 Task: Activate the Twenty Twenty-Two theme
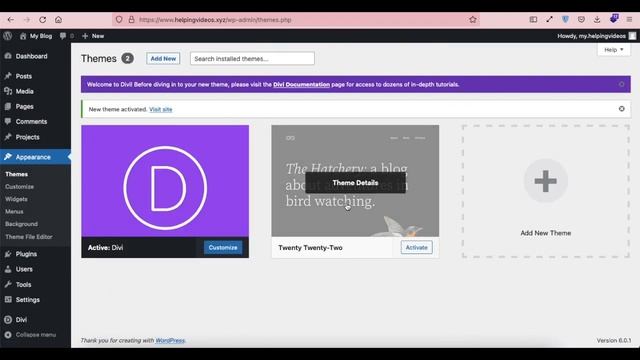(x=416, y=247)
